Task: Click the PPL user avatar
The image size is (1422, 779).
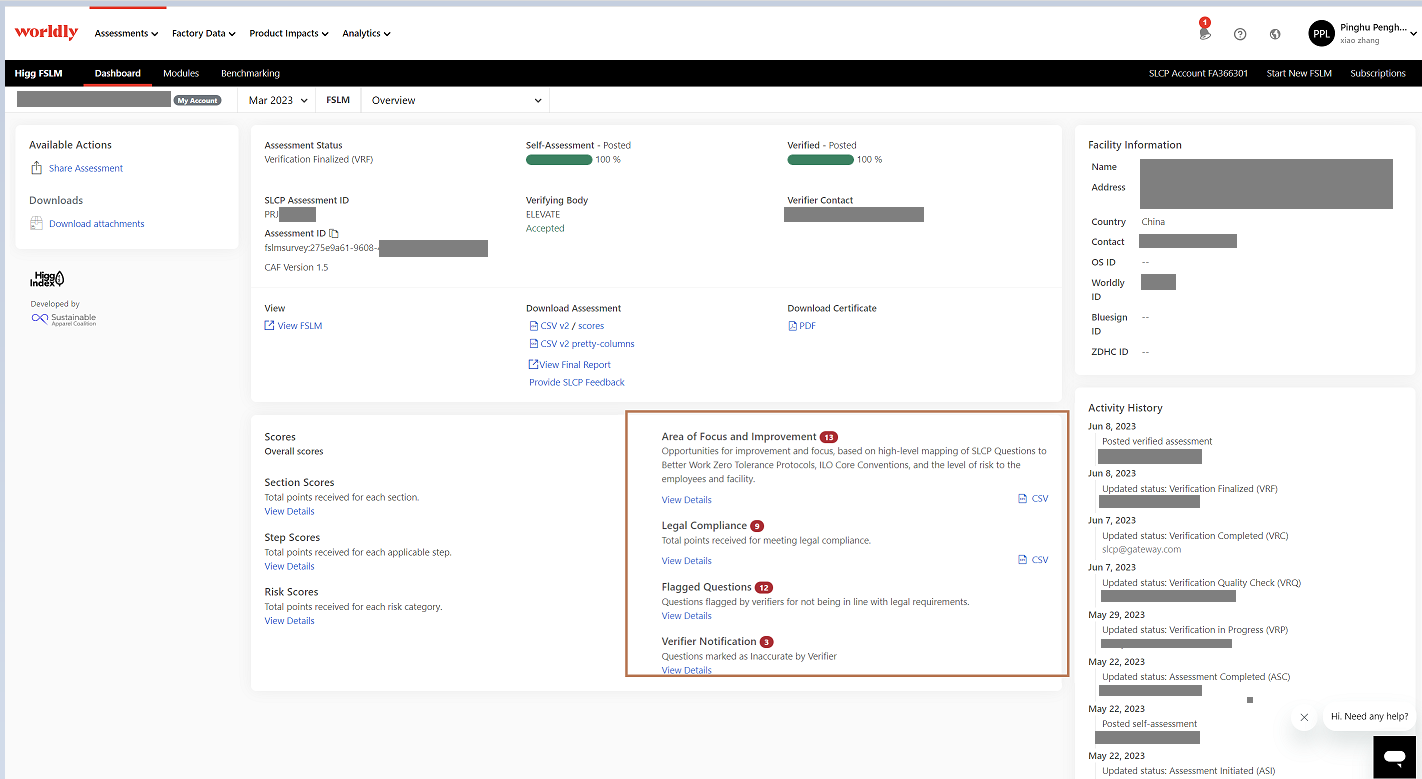Action: tap(1321, 33)
